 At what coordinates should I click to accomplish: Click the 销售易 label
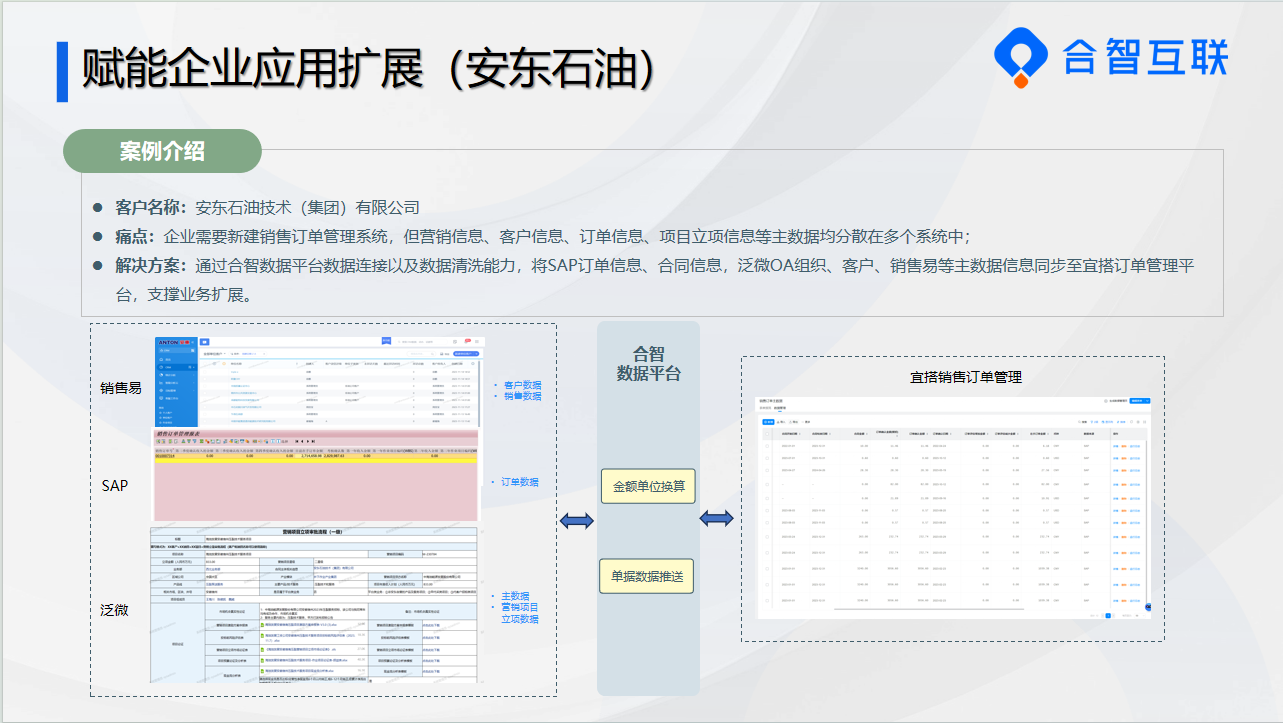coord(120,388)
